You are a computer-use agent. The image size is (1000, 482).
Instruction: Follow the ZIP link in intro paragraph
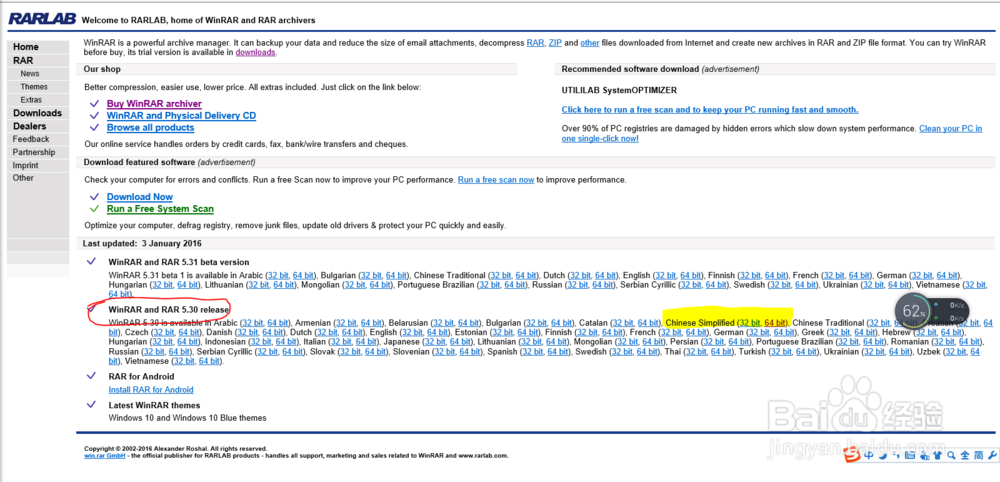555,43
